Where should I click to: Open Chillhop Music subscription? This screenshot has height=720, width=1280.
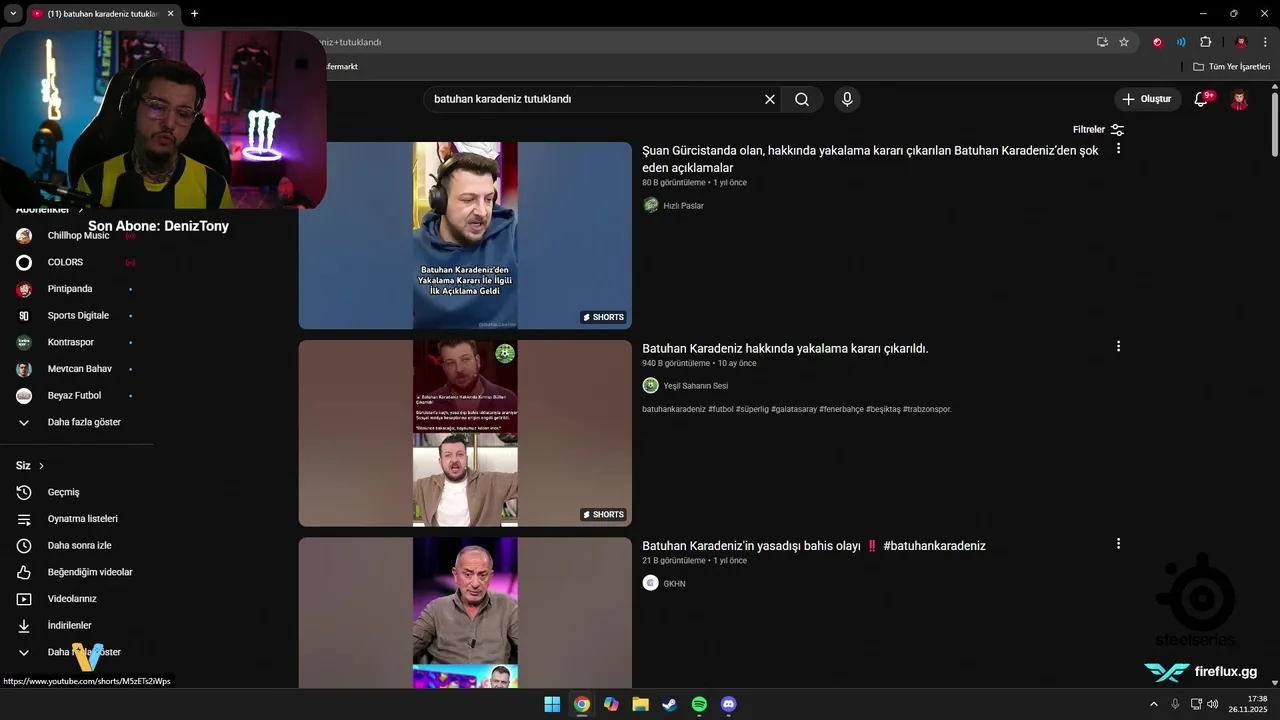coord(76,236)
